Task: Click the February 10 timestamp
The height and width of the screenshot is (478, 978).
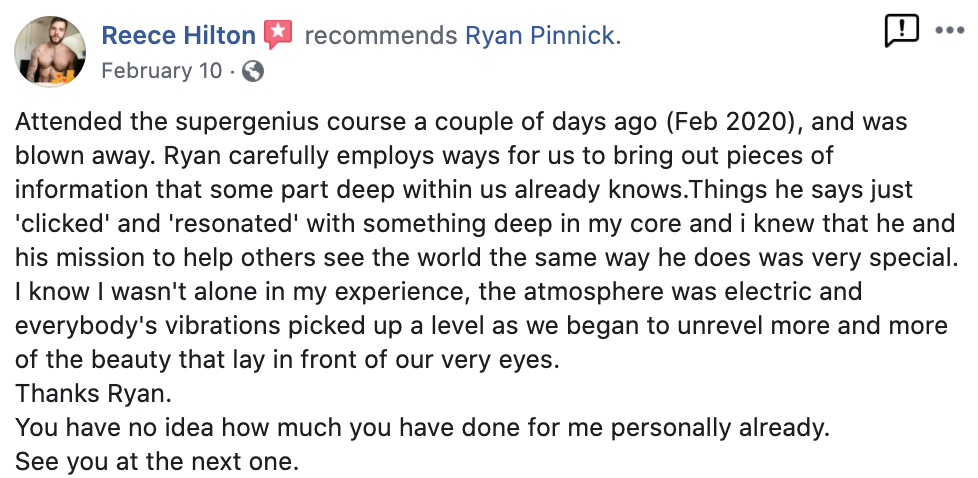Action: click(x=162, y=71)
